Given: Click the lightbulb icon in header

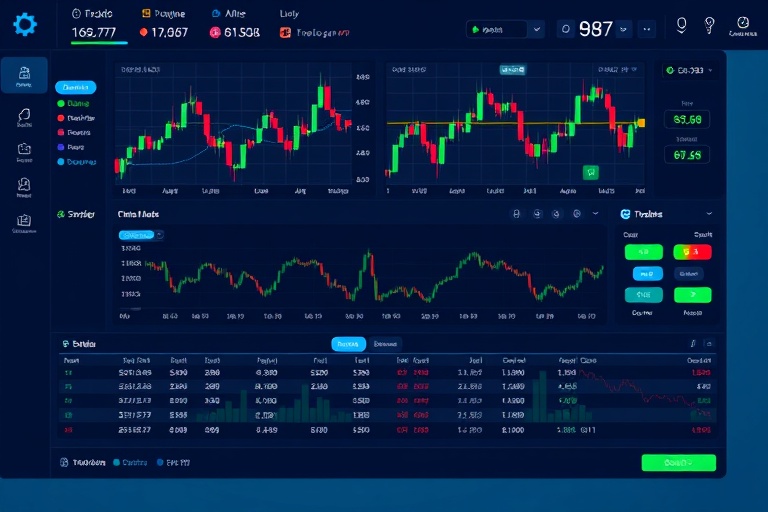Looking at the screenshot, I should point(709,25).
